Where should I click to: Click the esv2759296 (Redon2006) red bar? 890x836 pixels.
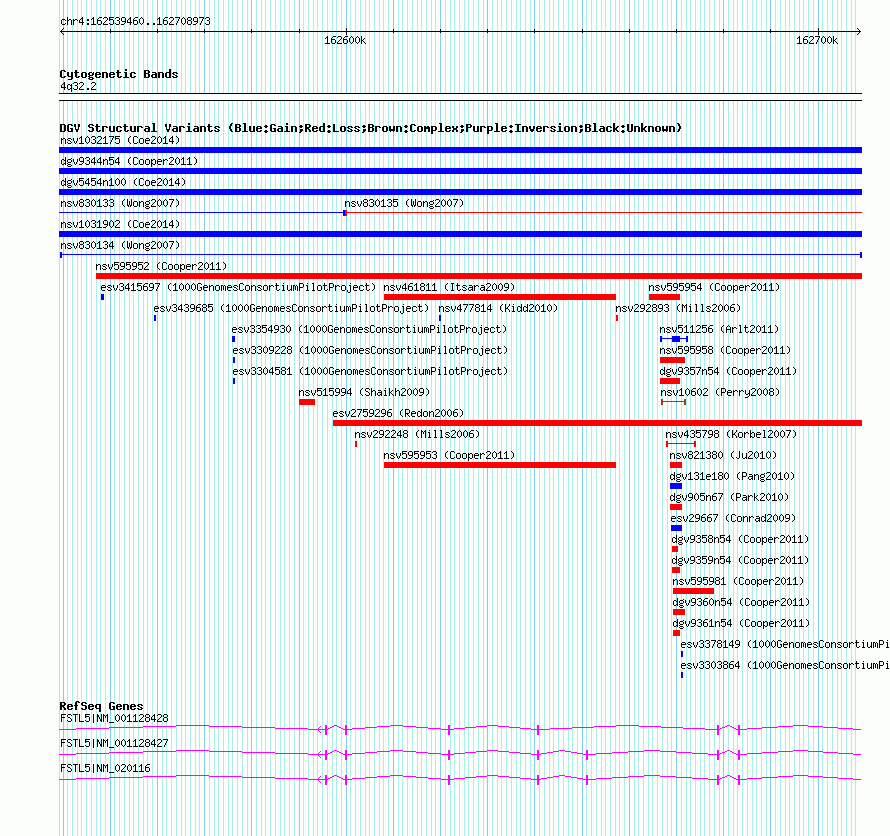597,423
